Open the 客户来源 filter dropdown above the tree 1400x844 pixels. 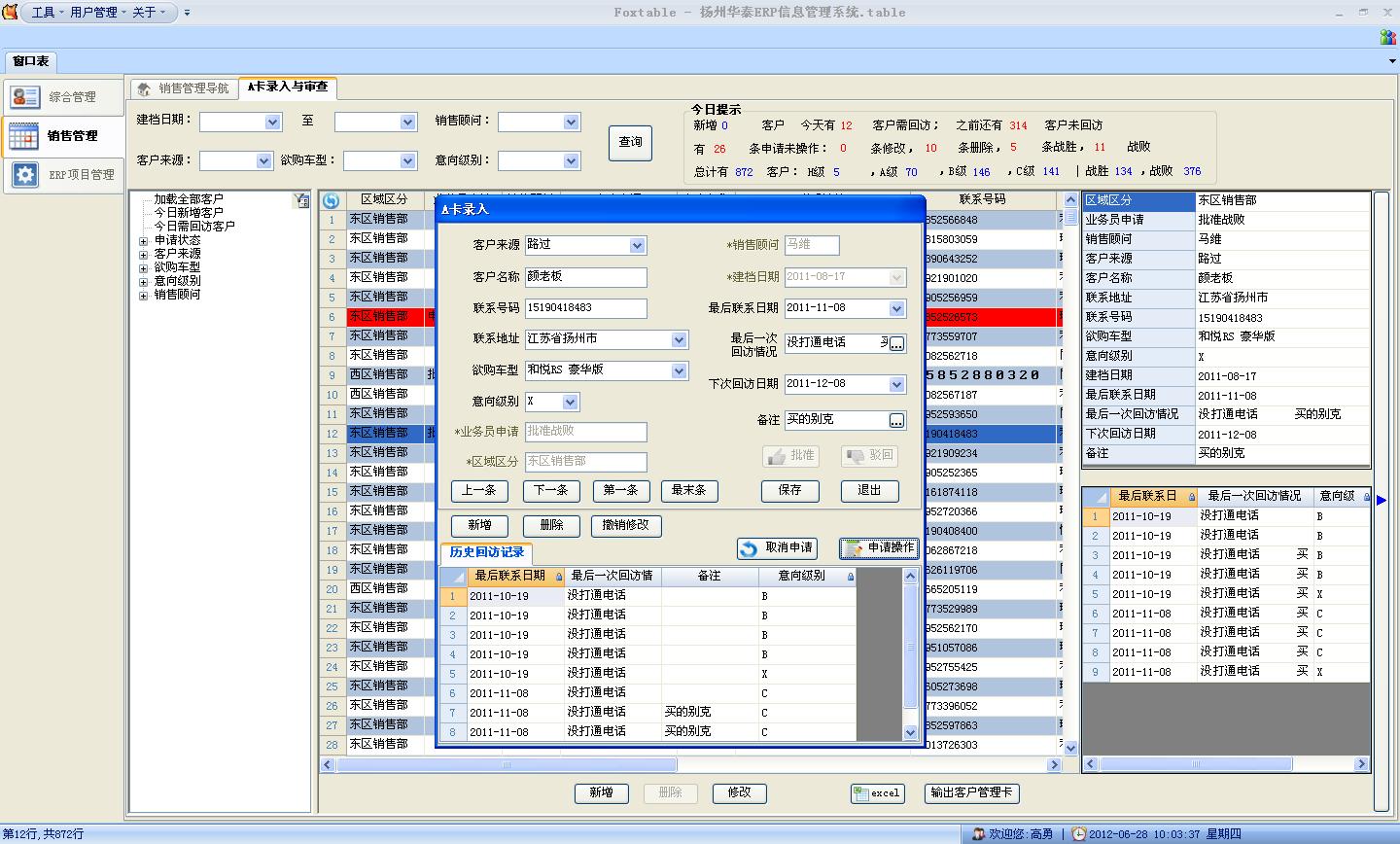pos(263,160)
